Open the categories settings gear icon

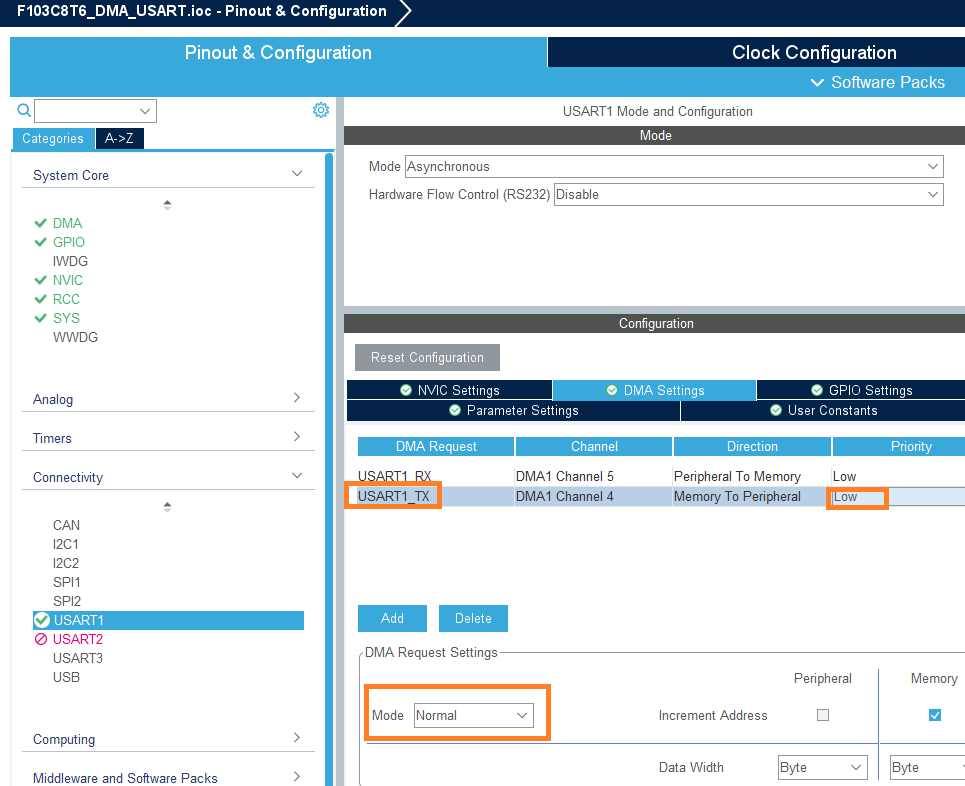pos(321,110)
